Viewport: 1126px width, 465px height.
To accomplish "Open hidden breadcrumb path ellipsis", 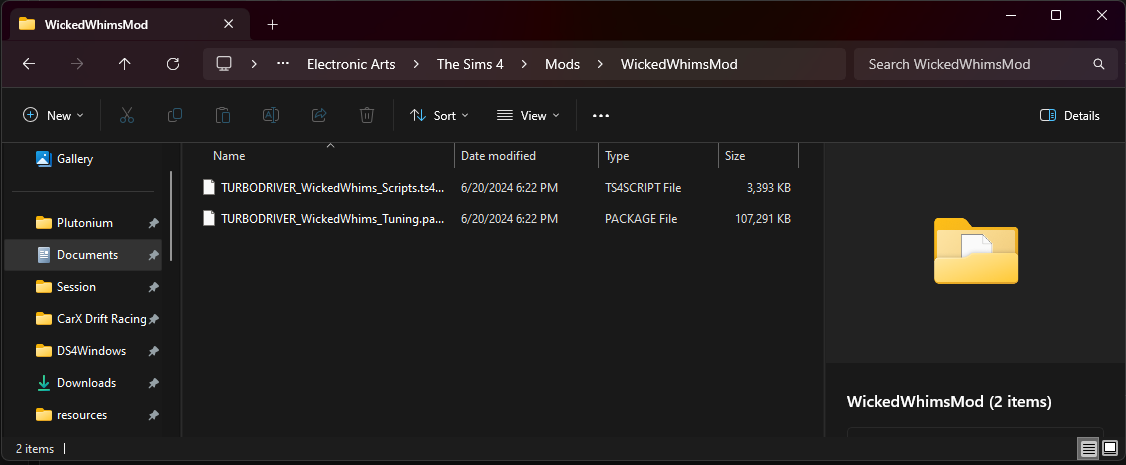I will [x=283, y=64].
